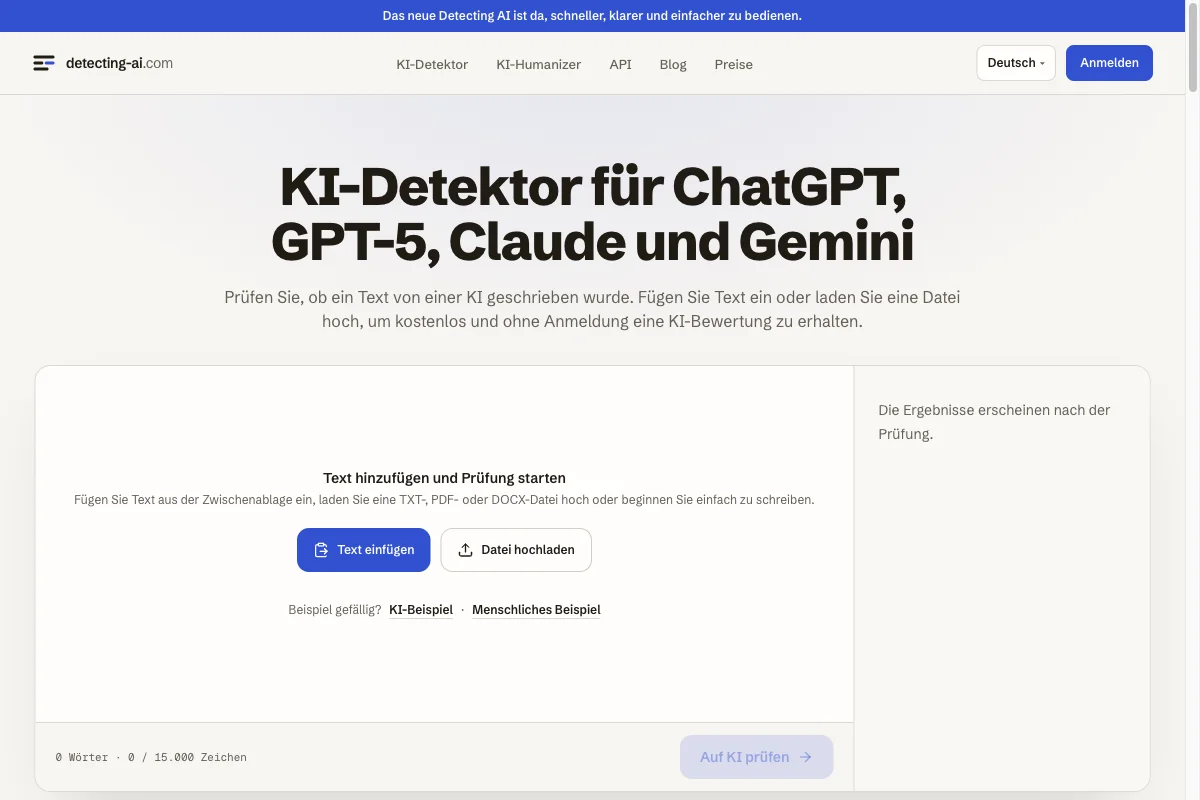Click 'Die Ergebnisse erscheinen nach der Prüfung' text
The image size is (1200, 800).
[994, 422]
